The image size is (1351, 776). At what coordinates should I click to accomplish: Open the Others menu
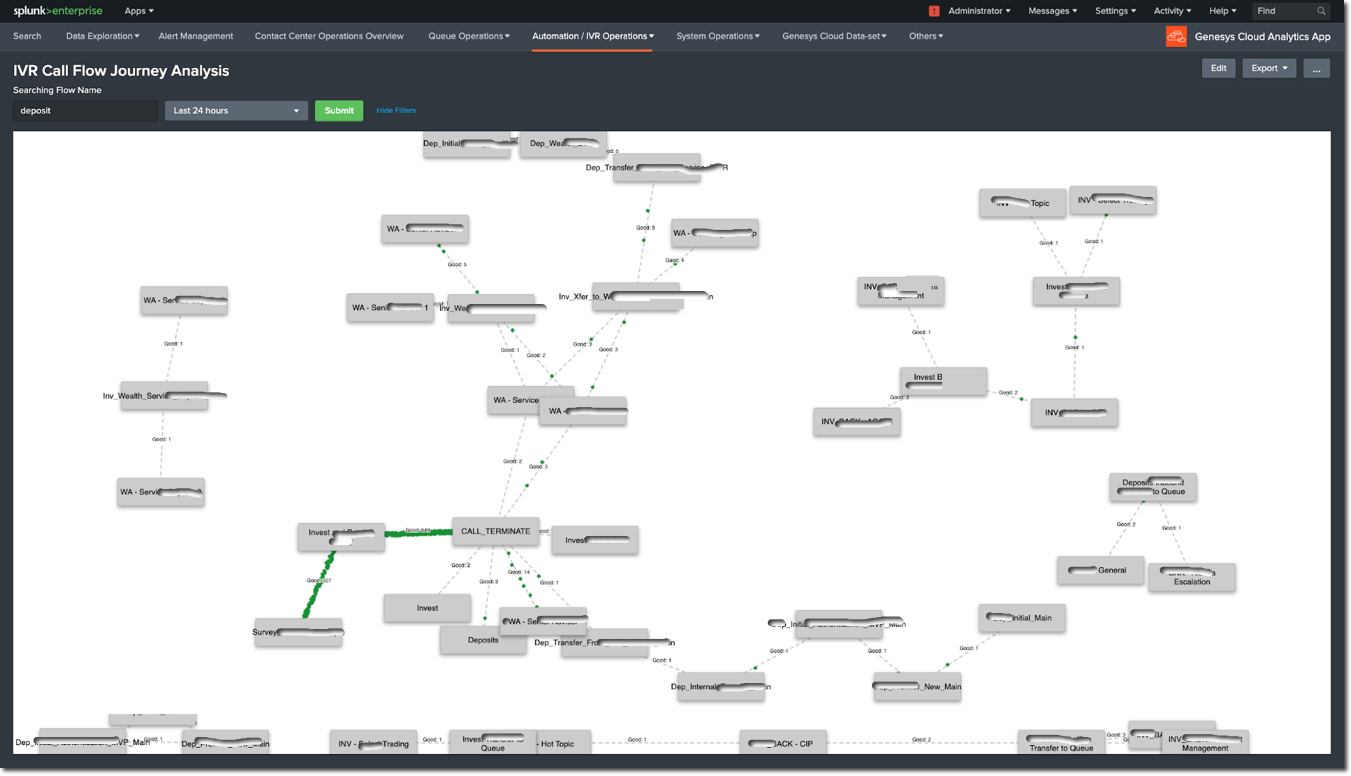coord(926,36)
